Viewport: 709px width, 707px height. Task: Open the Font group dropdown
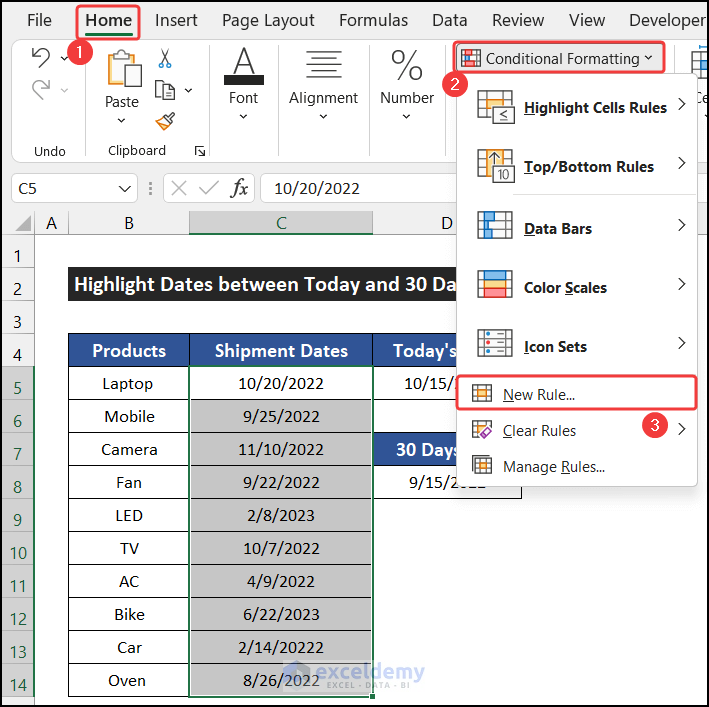[x=243, y=117]
